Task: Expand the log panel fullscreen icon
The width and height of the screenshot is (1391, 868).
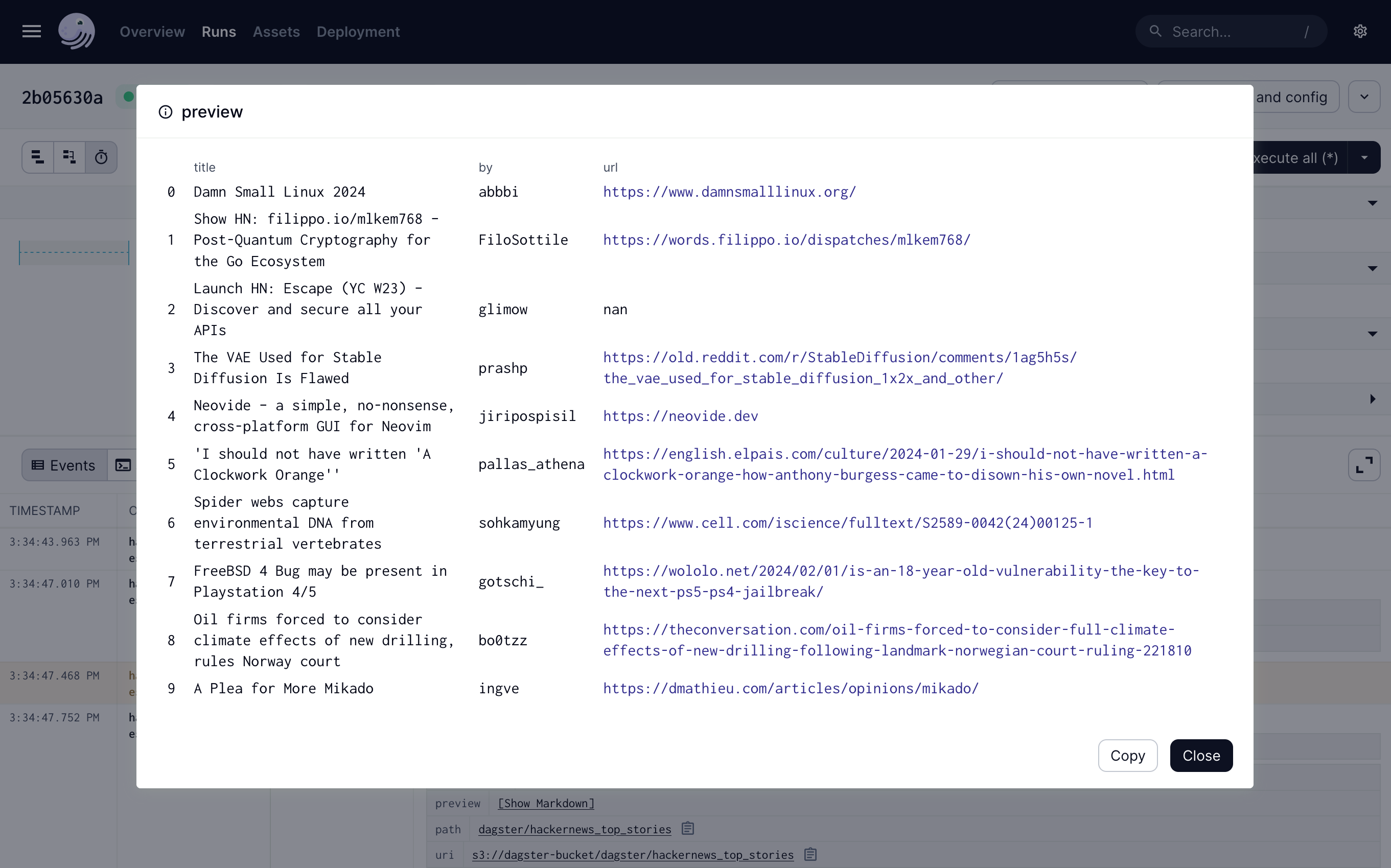Action: point(1364,465)
